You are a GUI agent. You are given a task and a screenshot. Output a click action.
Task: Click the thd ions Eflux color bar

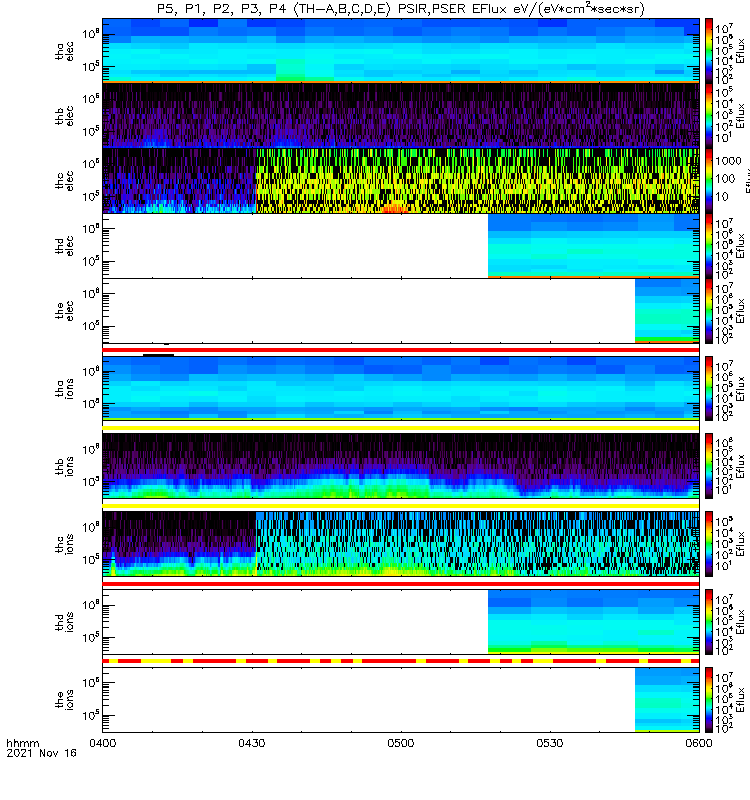(x=709, y=622)
